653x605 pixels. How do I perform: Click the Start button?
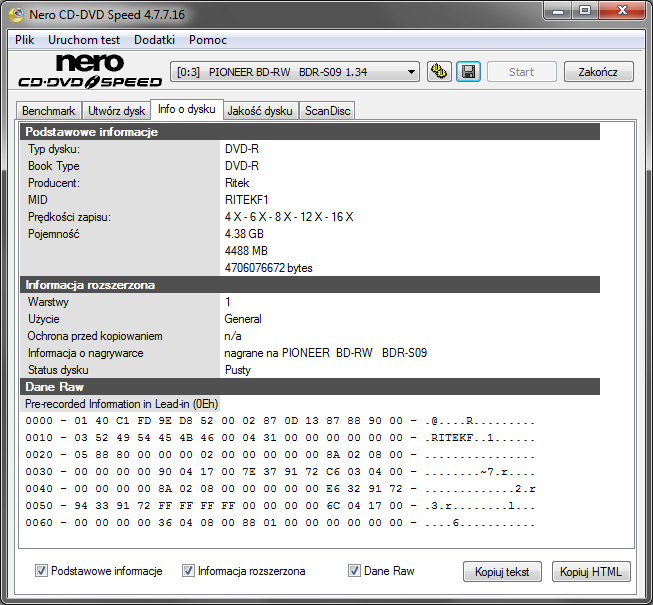(x=521, y=72)
